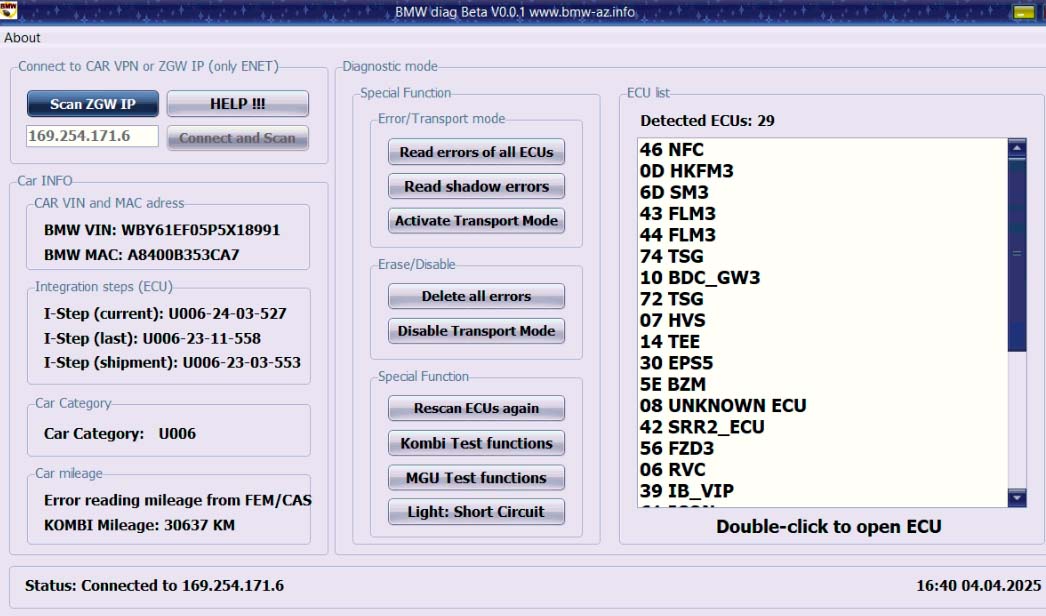This screenshot has width=1046, height=616.
Task: Click I-Step (last) value
Action: click(201, 338)
